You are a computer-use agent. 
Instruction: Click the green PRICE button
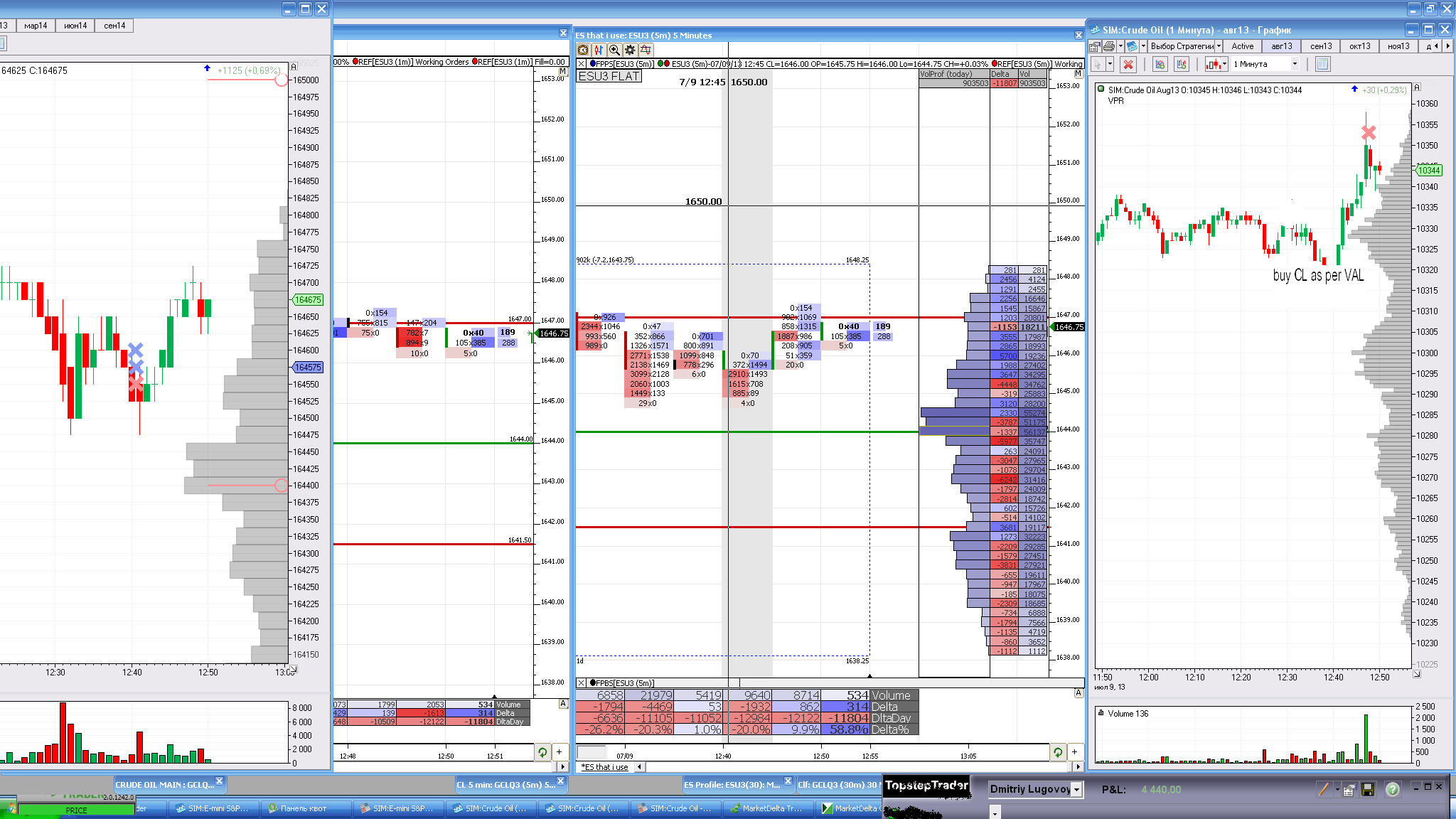tap(76, 810)
